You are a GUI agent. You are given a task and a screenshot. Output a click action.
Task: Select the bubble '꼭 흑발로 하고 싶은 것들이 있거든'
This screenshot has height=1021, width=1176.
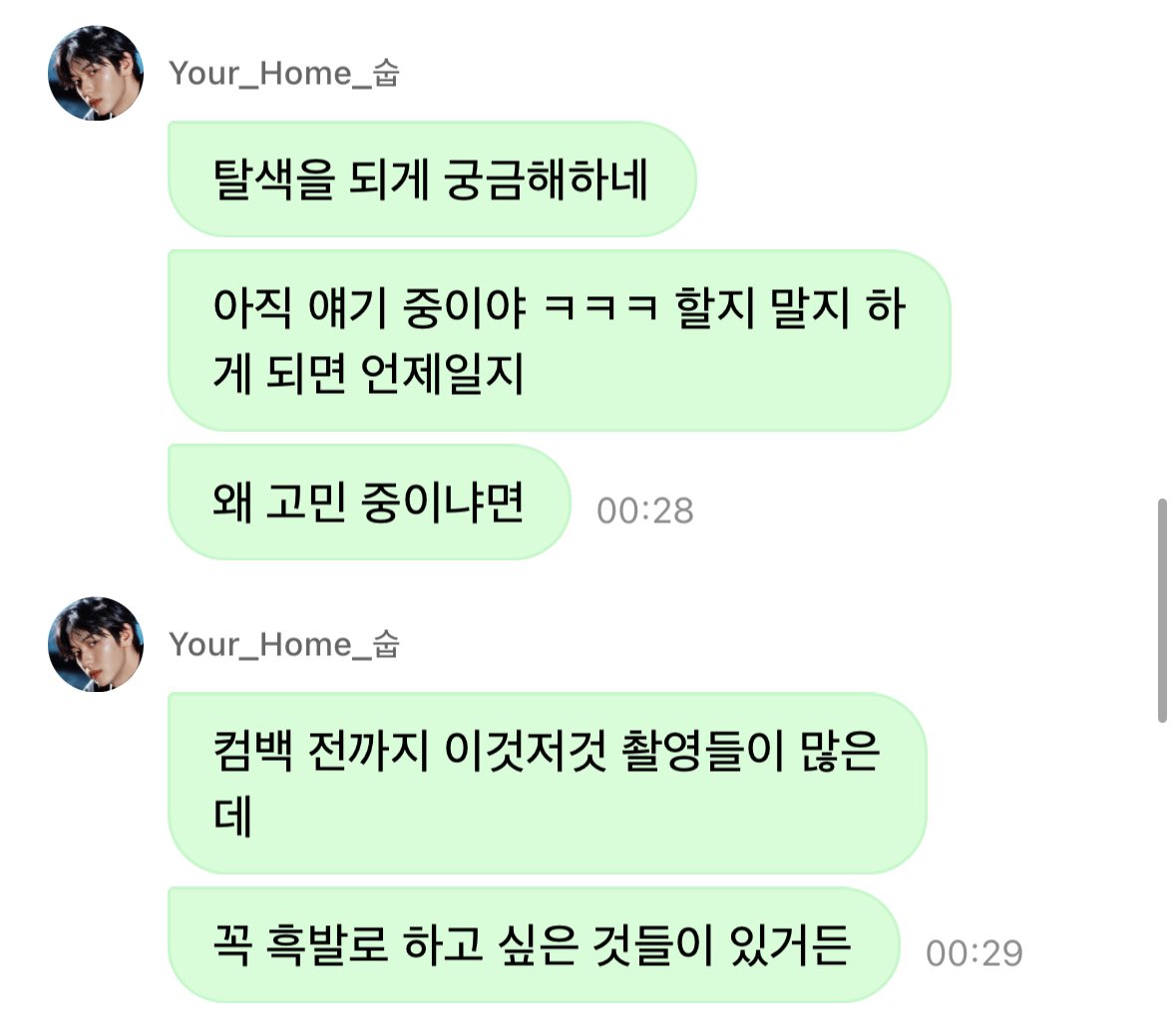pyautogui.click(x=534, y=944)
